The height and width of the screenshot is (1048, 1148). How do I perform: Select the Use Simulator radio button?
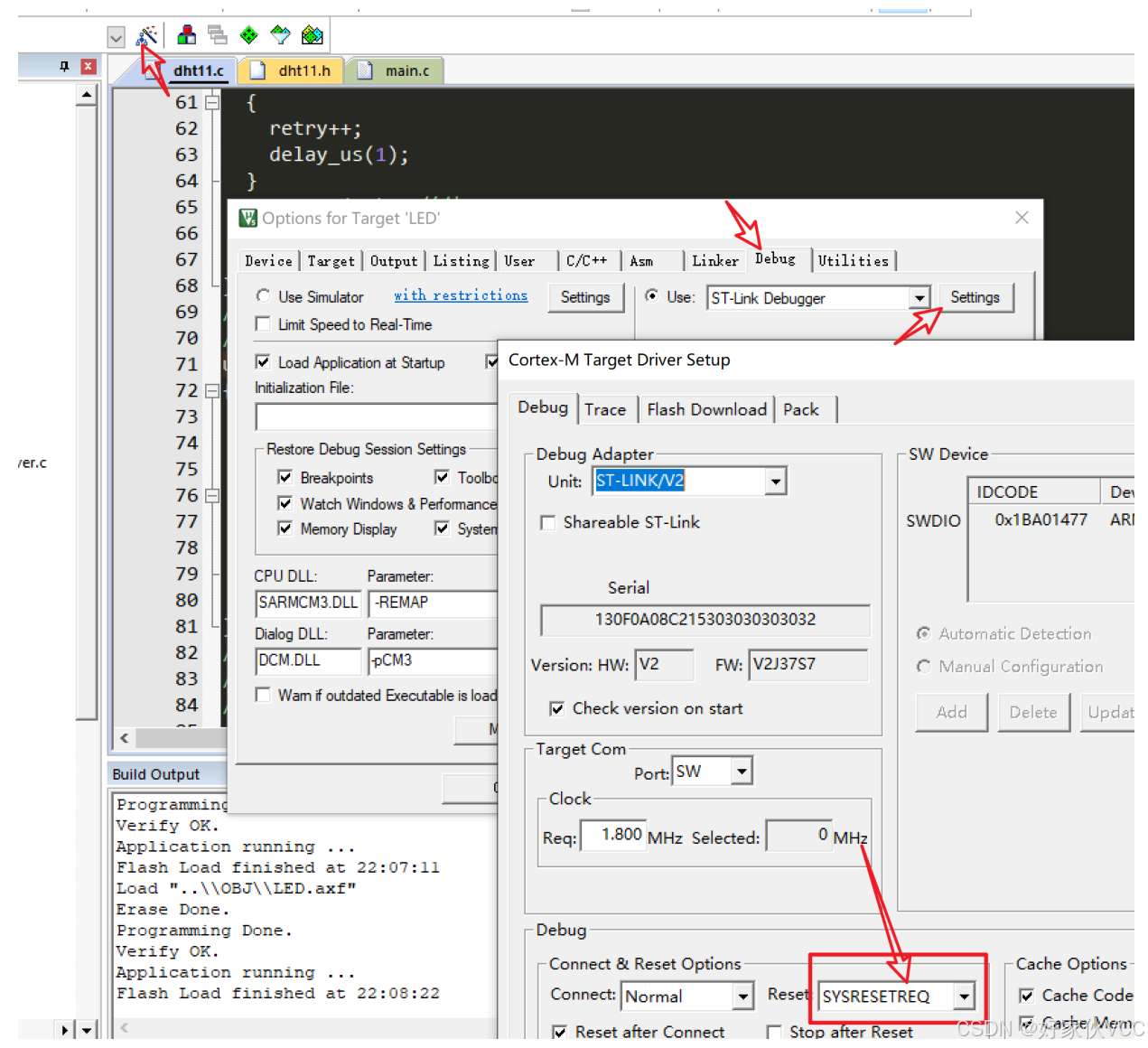click(263, 296)
